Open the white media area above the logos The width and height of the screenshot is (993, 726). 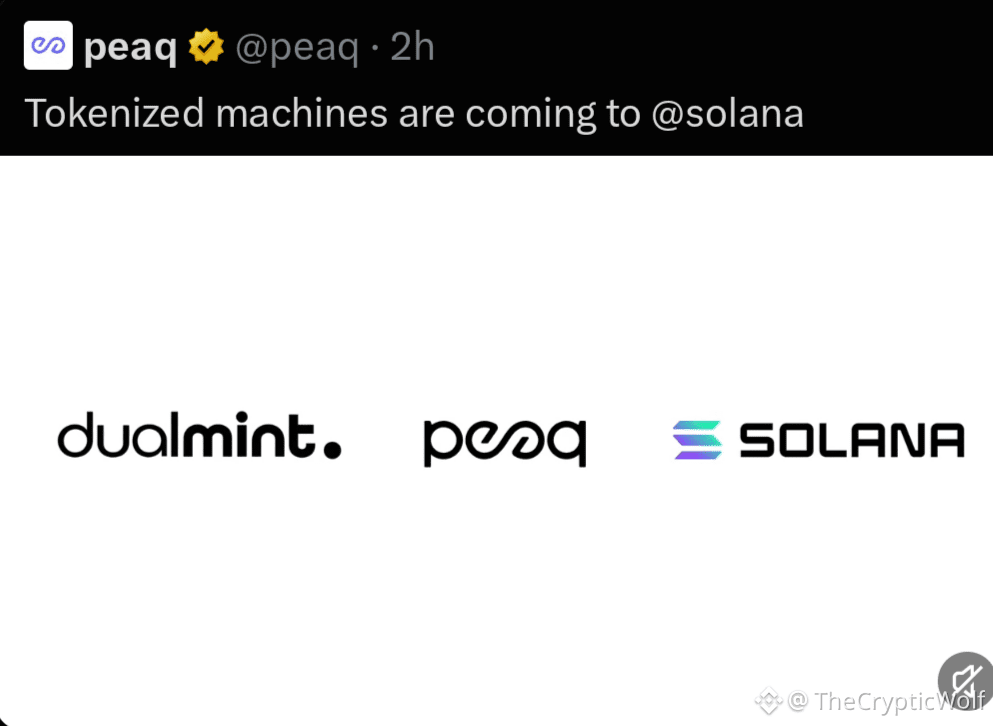tap(496, 279)
